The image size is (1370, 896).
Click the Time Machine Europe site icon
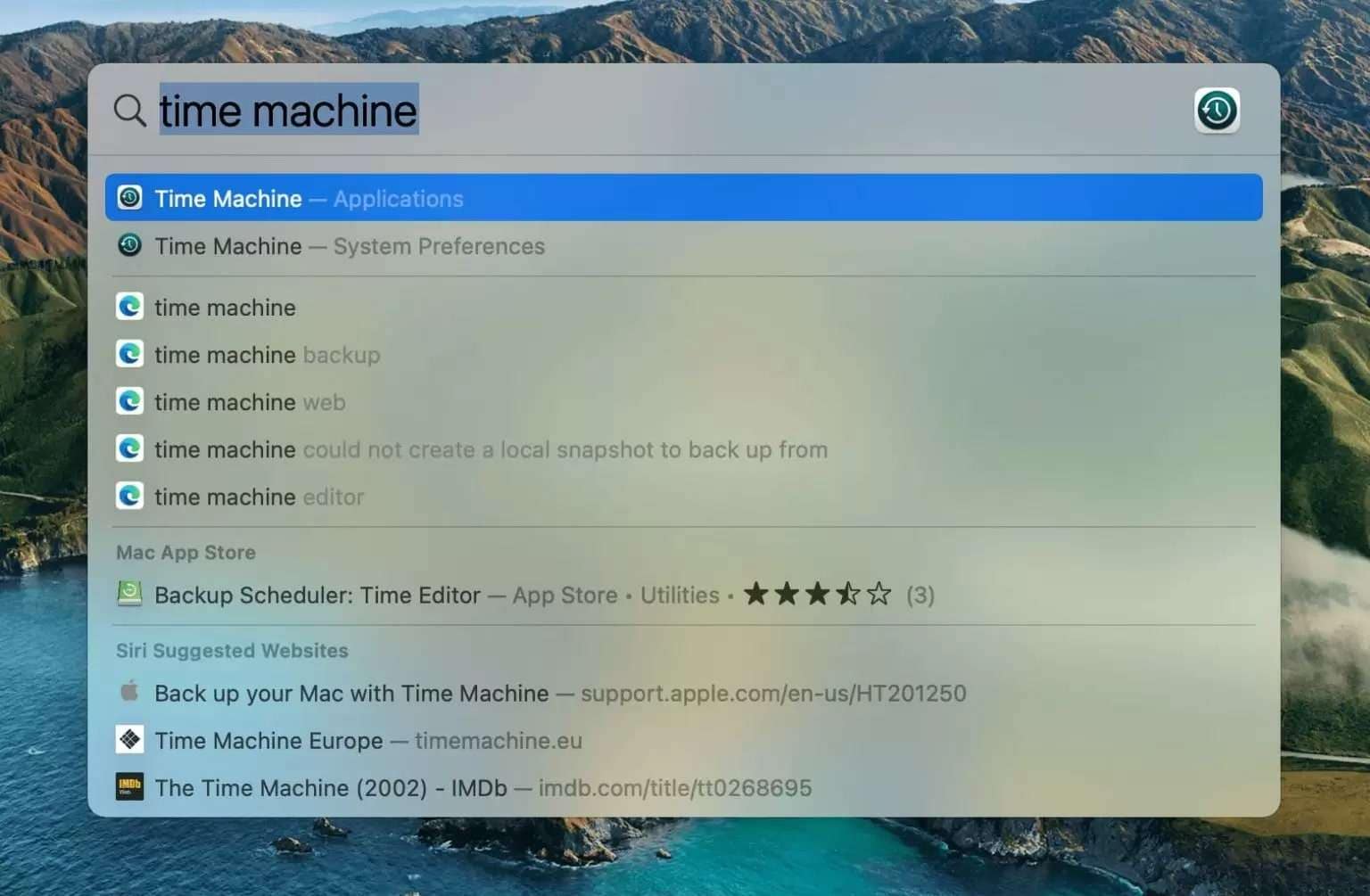pos(129,739)
